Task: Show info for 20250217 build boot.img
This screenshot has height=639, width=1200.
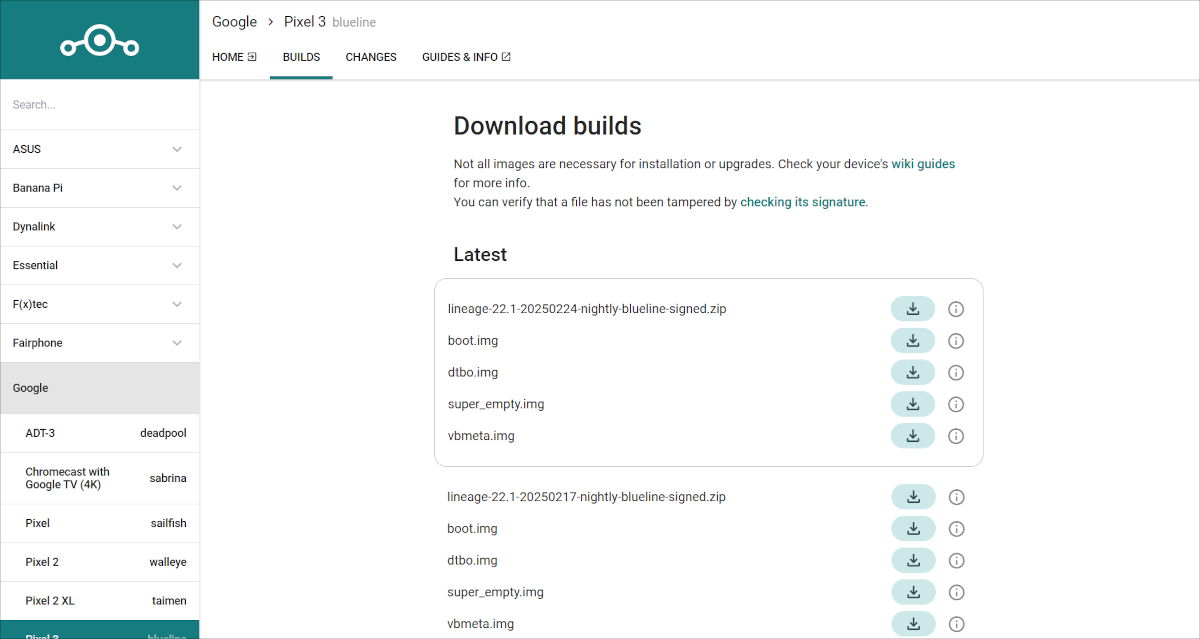Action: [x=955, y=529]
